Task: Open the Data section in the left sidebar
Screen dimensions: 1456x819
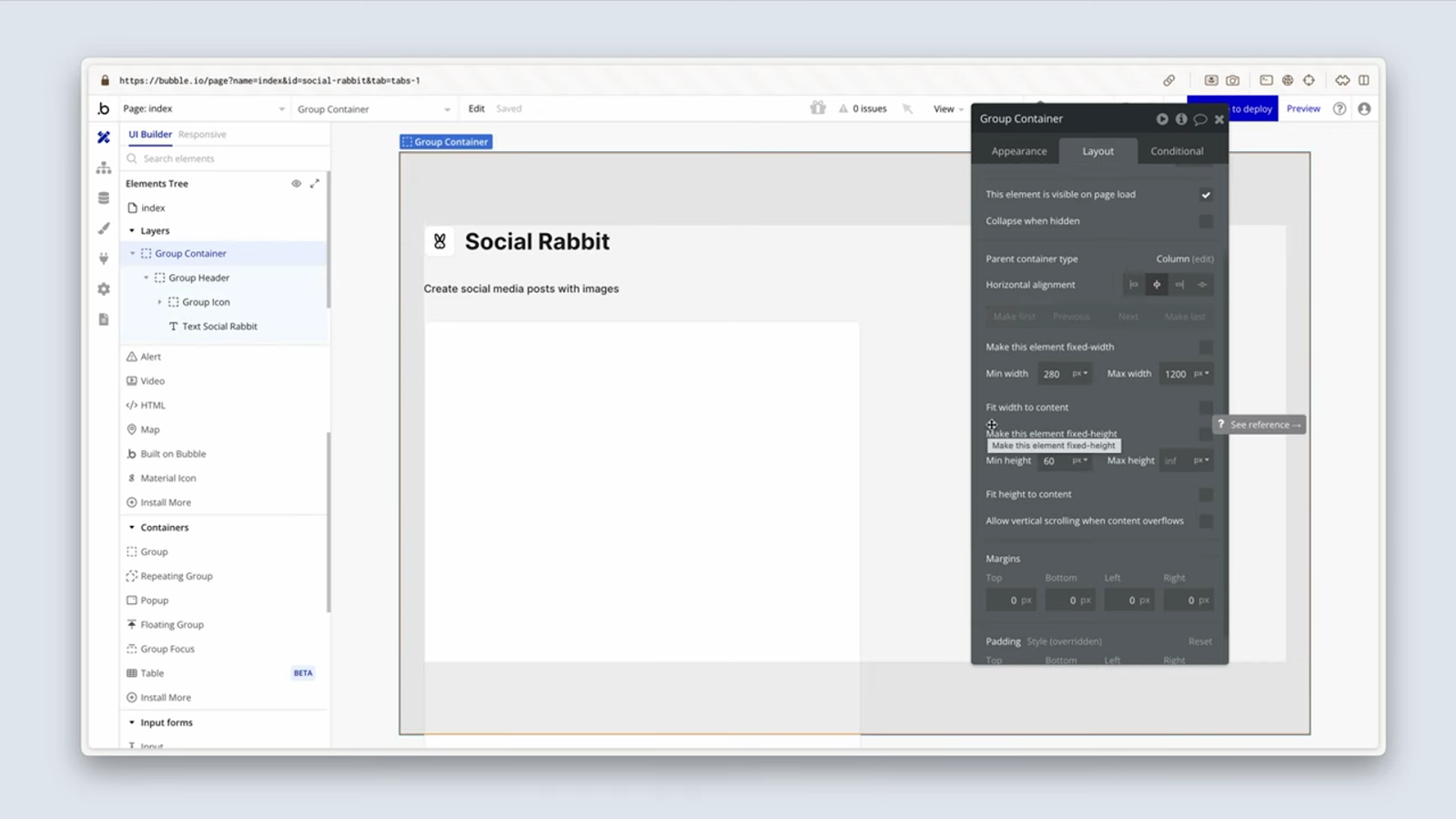Action: click(104, 197)
